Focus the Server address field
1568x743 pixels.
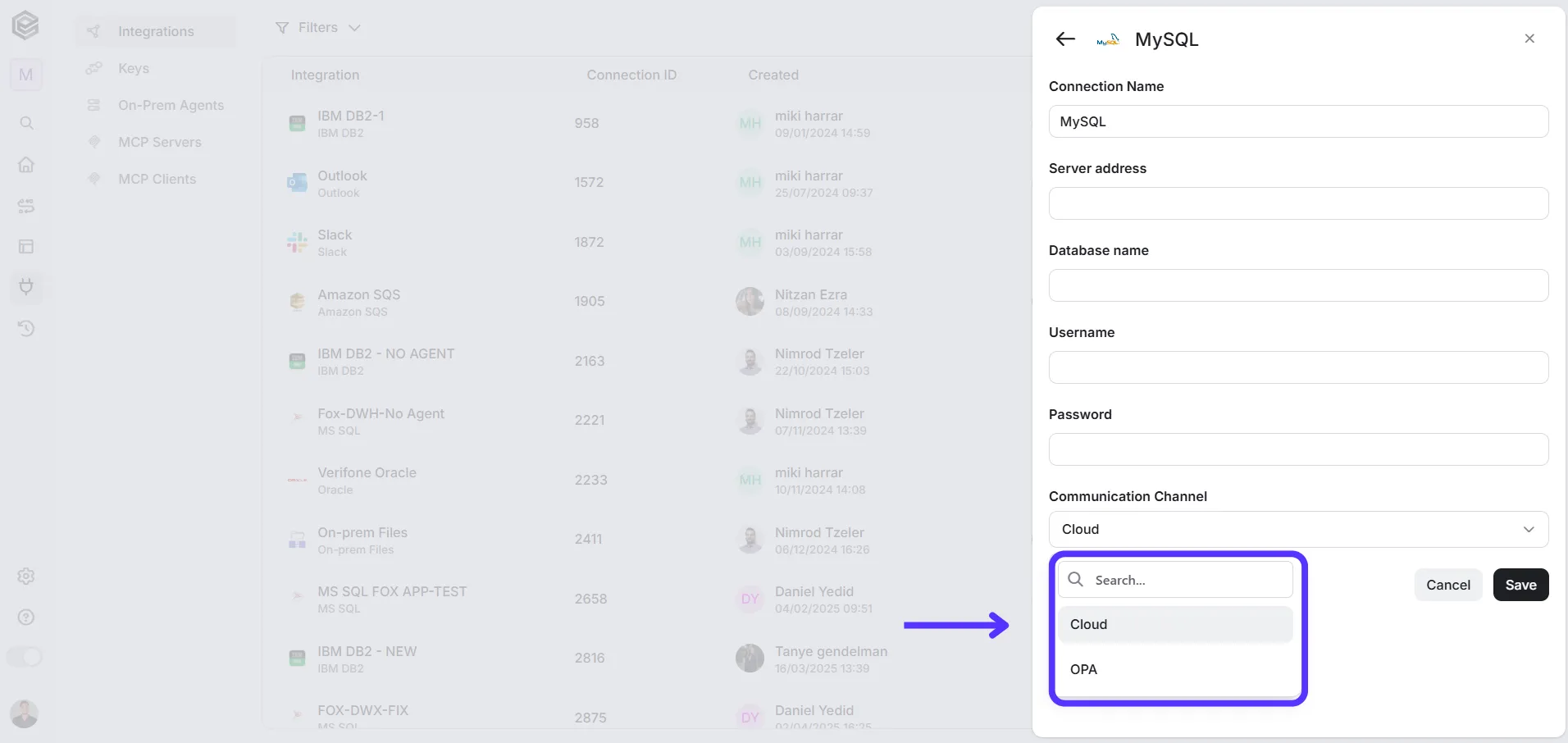pyautogui.click(x=1298, y=203)
